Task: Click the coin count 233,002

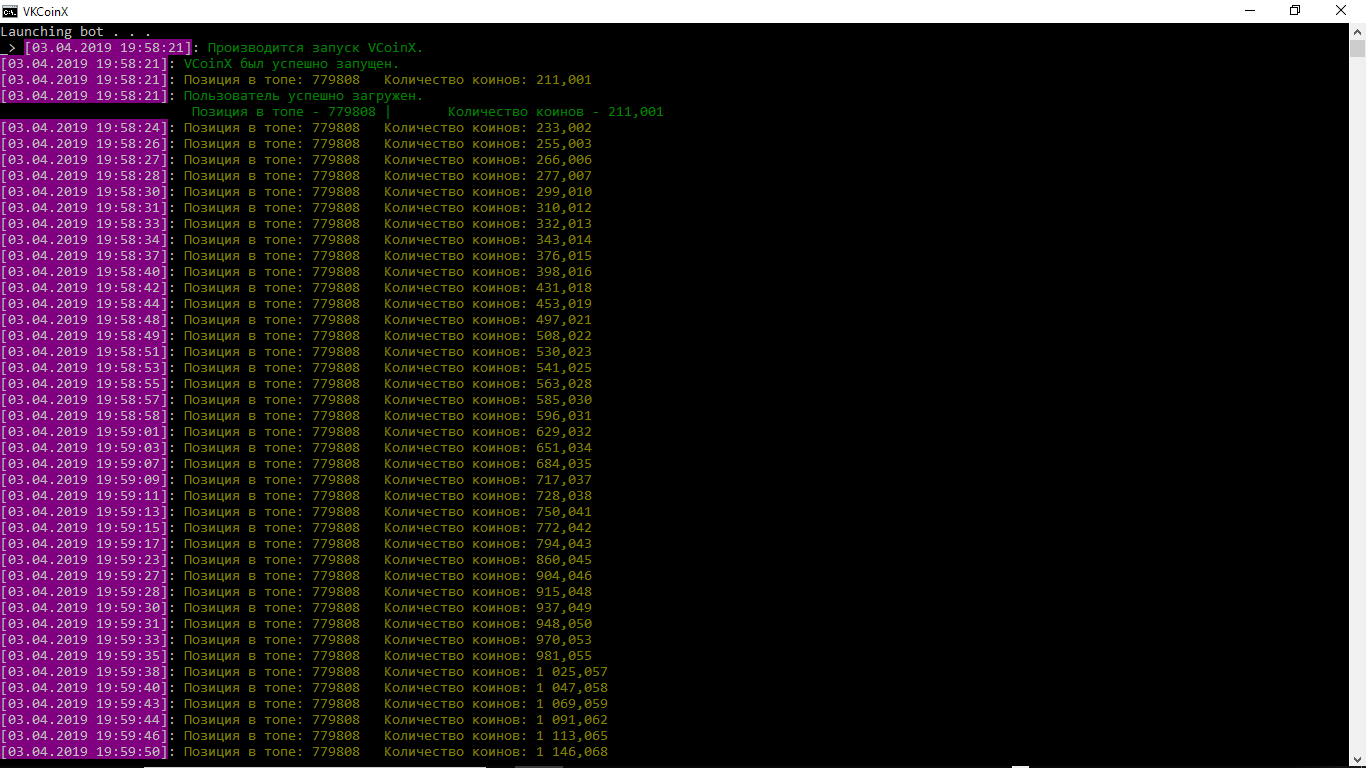Action: coord(564,128)
